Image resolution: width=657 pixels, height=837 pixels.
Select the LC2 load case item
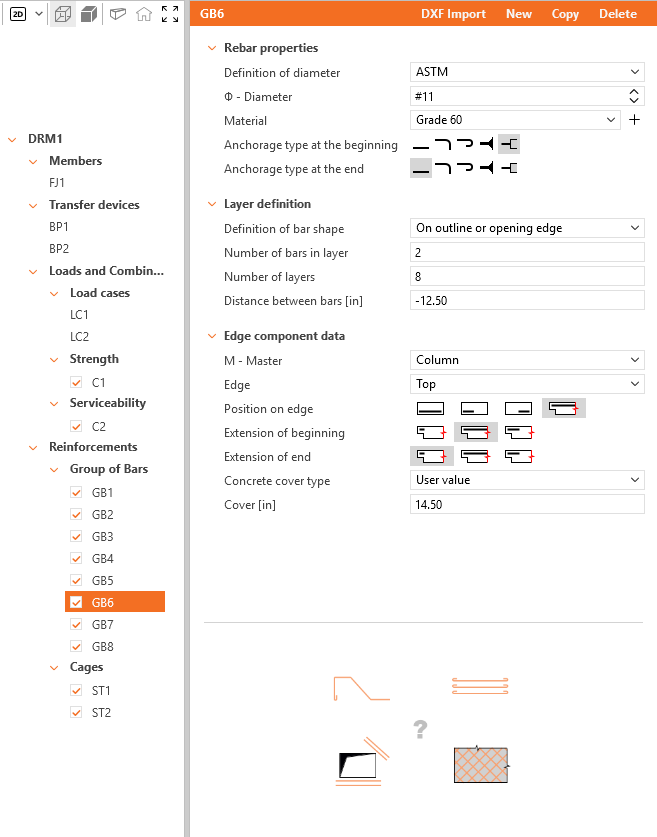[79, 337]
